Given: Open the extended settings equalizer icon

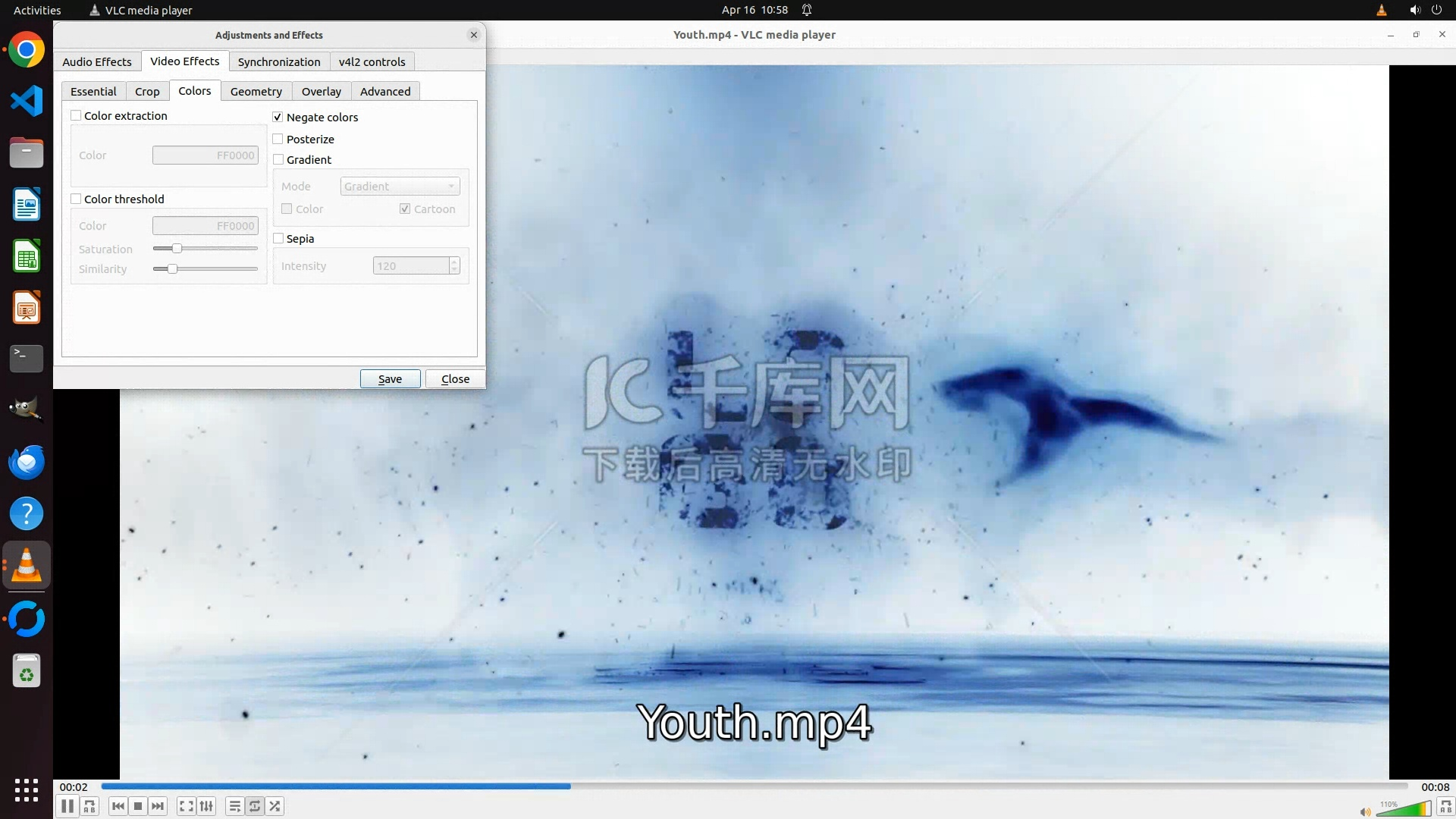Looking at the screenshot, I should click(206, 806).
